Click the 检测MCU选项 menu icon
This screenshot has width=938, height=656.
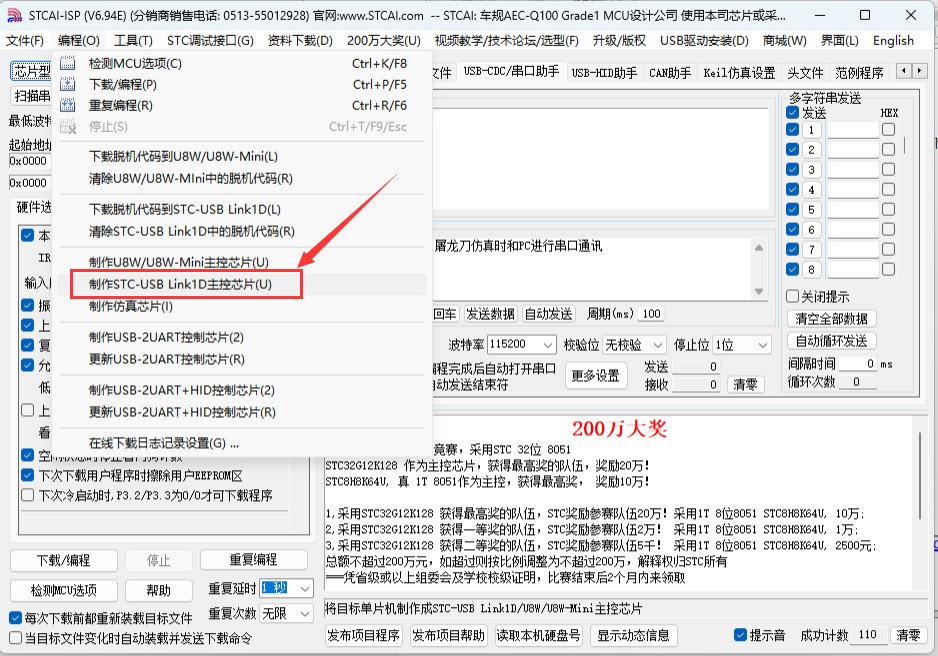(x=68, y=63)
